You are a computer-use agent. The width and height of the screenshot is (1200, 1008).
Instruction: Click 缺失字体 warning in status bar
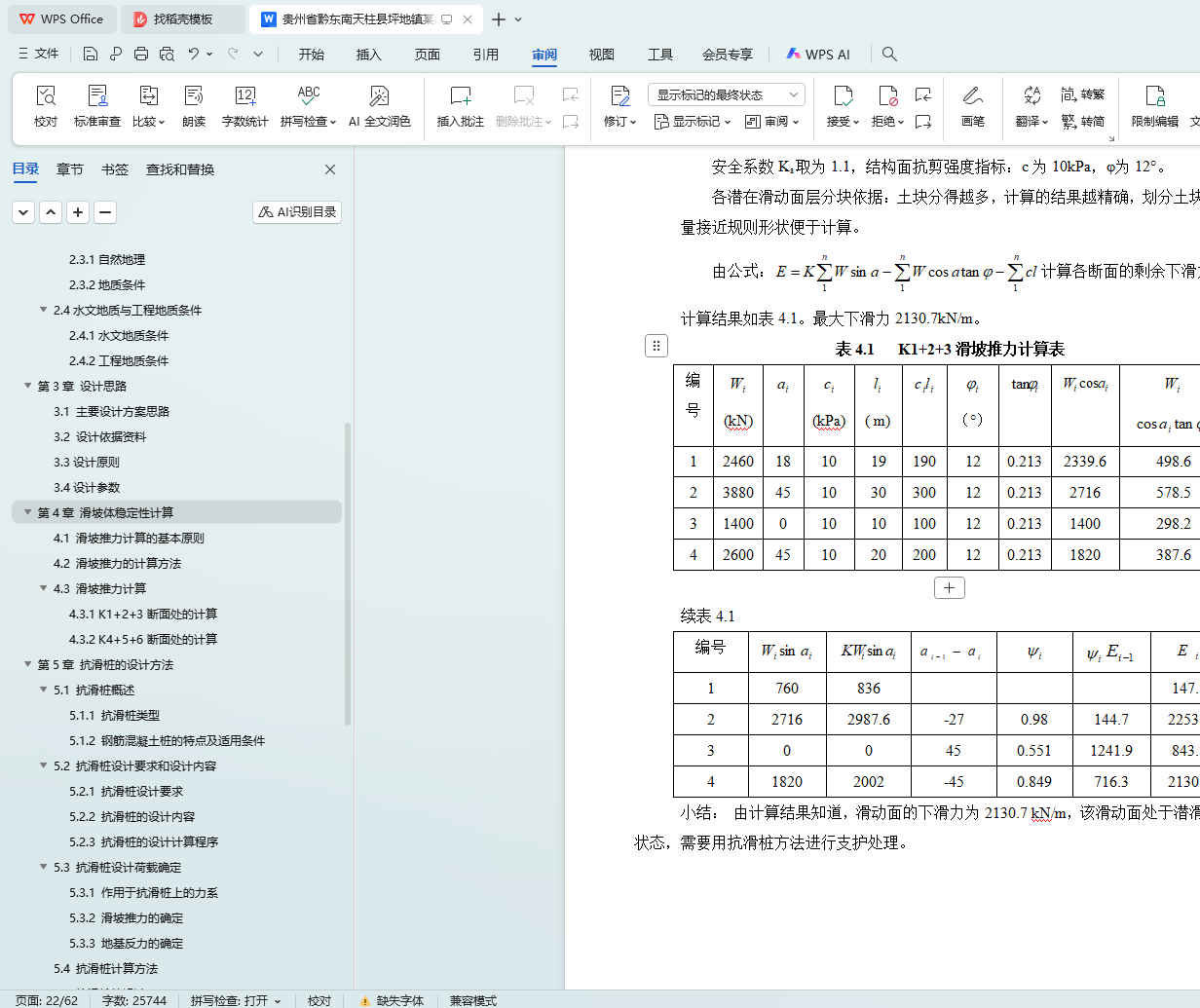tap(392, 1000)
